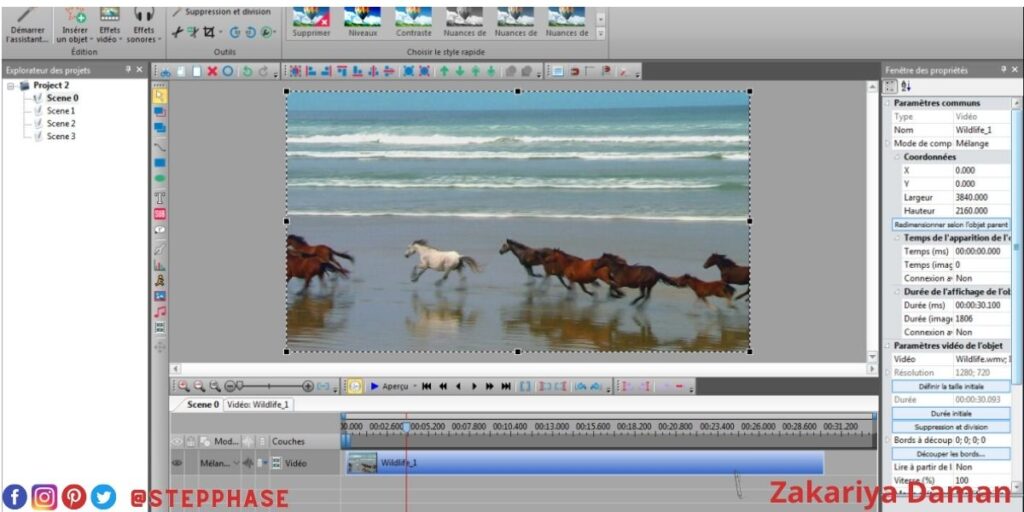Screen dimensions: 1024x512
Task: Select the crop tool in Outils
Action: (209, 32)
